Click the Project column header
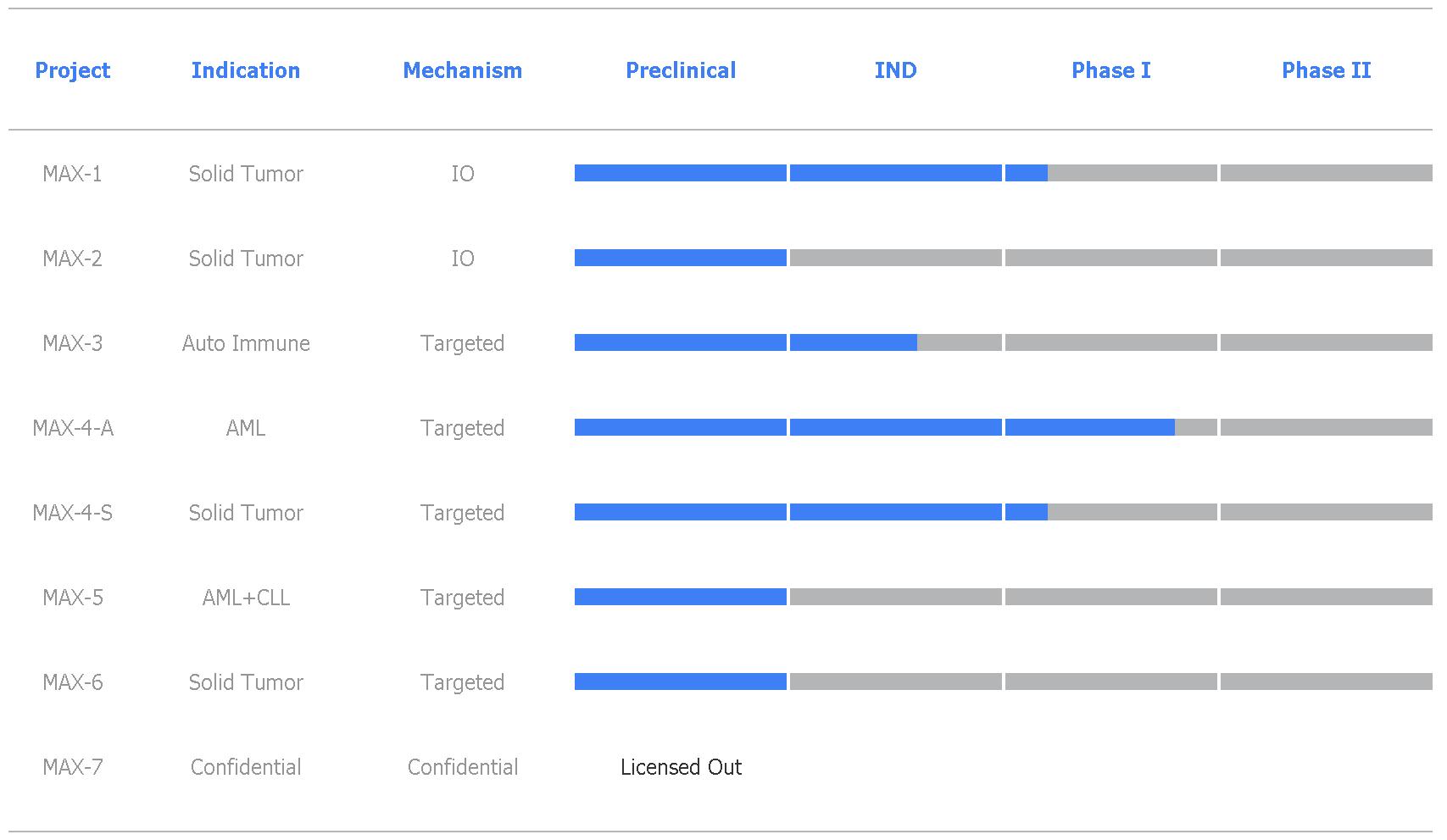The width and height of the screenshot is (1447, 840). click(73, 70)
